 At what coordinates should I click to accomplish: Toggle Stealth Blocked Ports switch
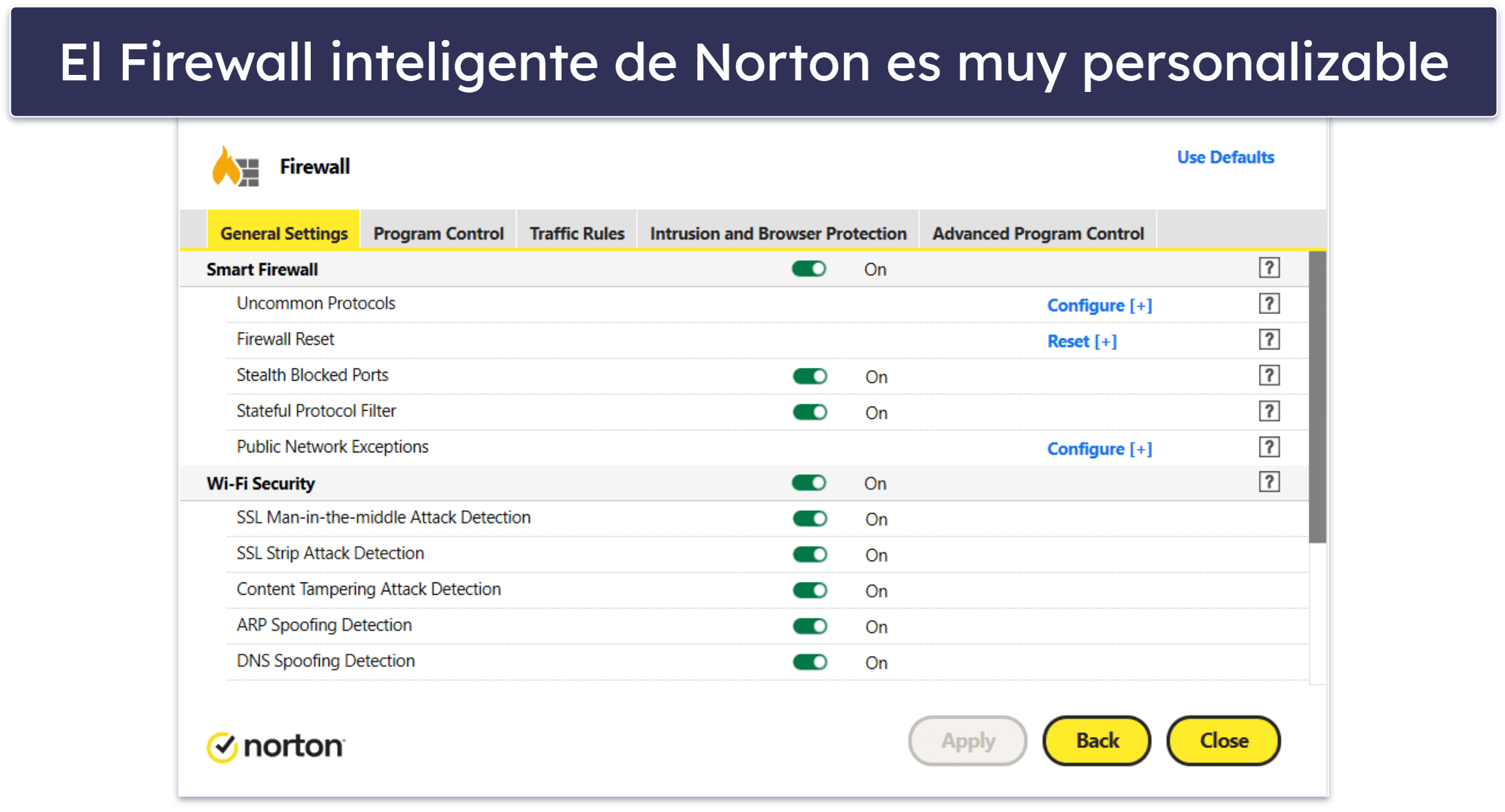point(810,377)
